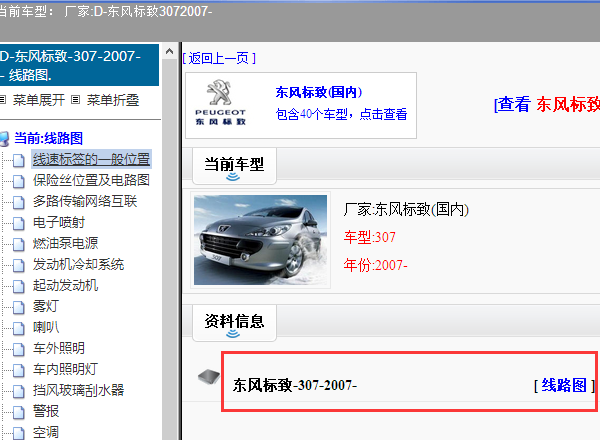
Task: Click the document icon beside 警报
Action: point(18,413)
